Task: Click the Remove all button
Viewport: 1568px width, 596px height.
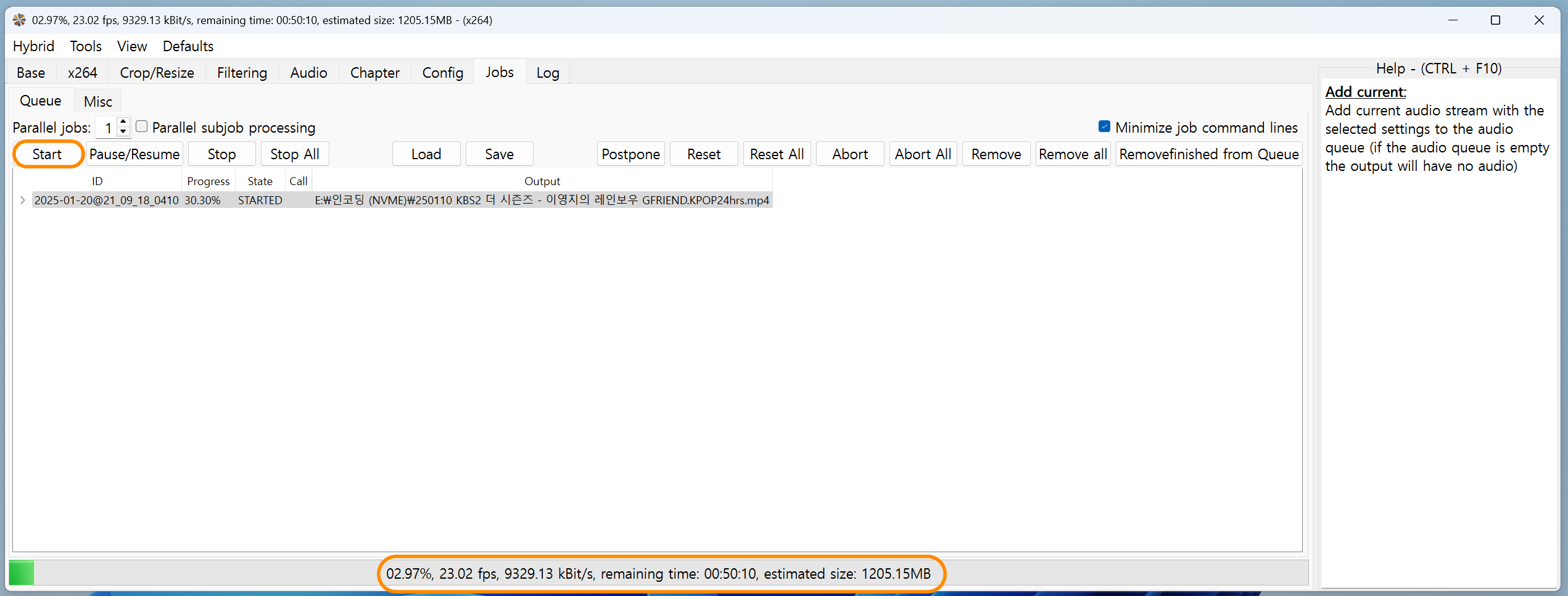Action: [x=1073, y=154]
